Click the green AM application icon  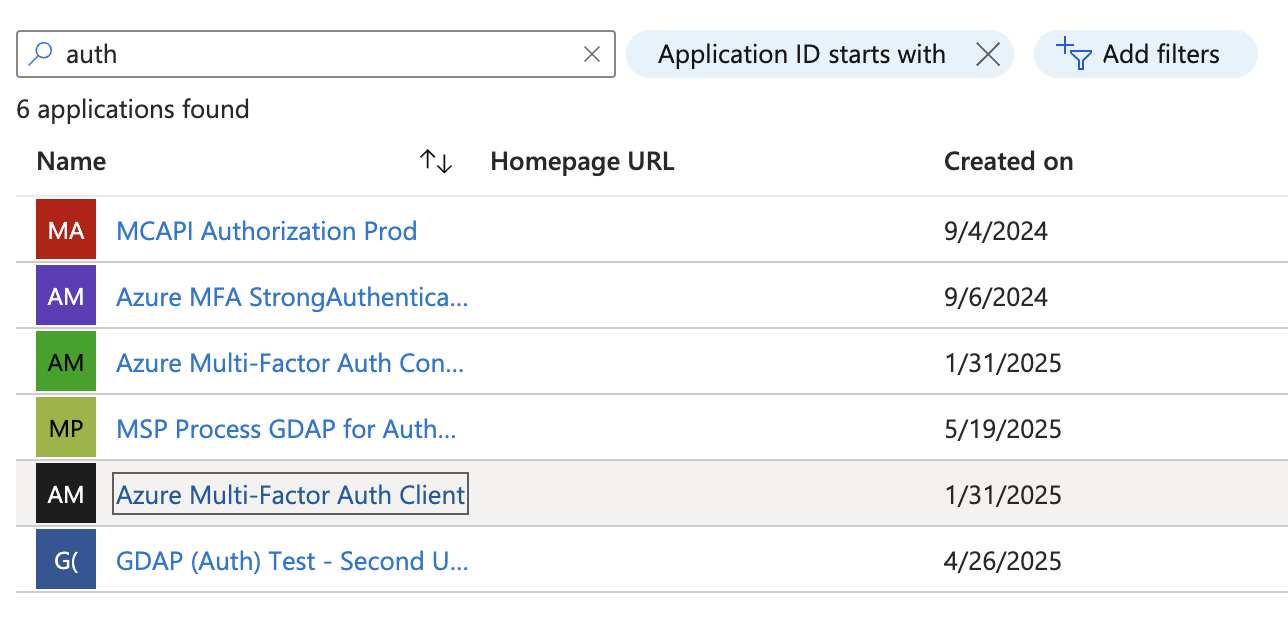[x=66, y=362]
